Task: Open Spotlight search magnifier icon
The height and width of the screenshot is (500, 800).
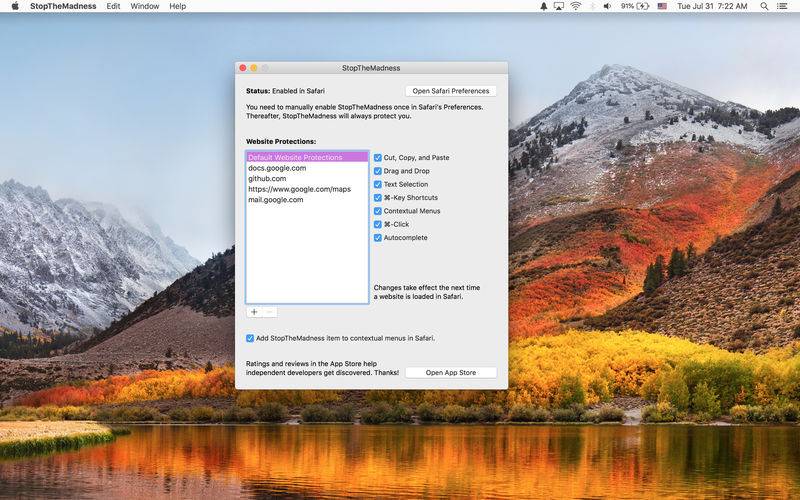Action: click(x=764, y=6)
